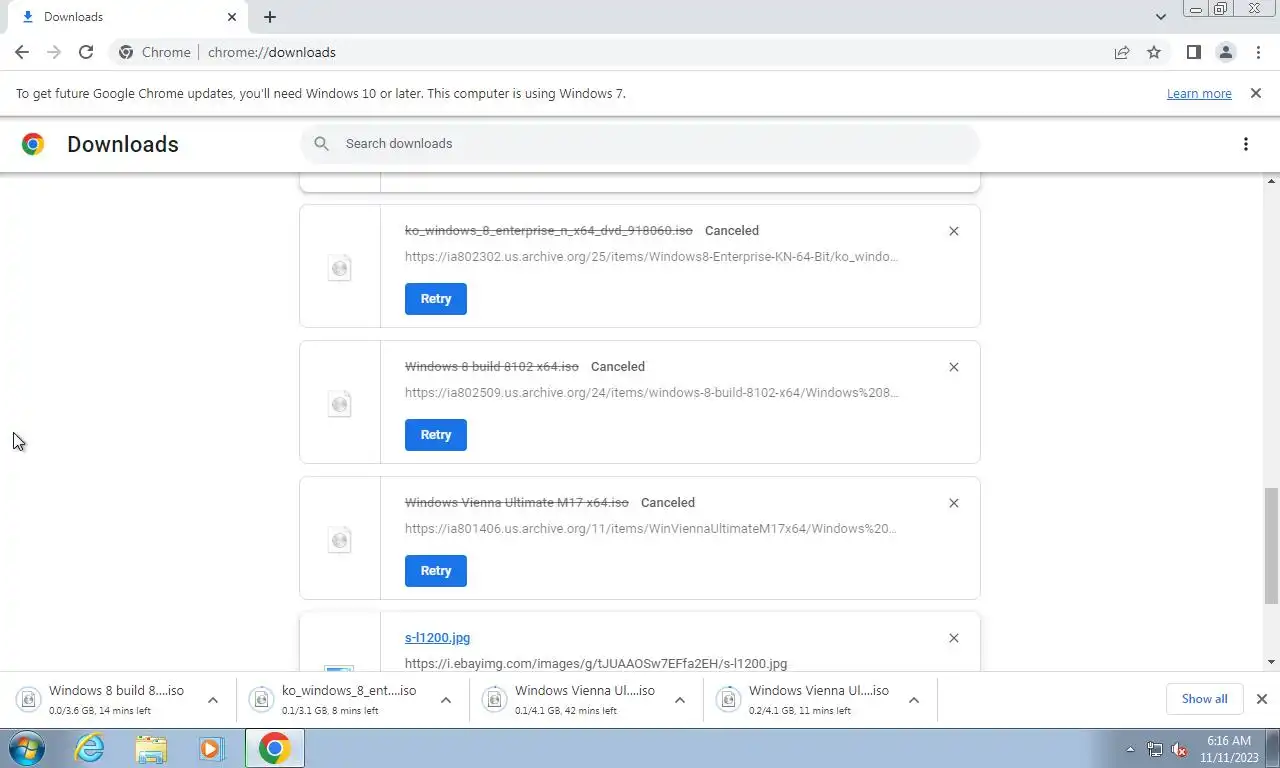Click file icon of ko_windows_8_enterprise entry
The image size is (1280, 768).
tap(340, 267)
